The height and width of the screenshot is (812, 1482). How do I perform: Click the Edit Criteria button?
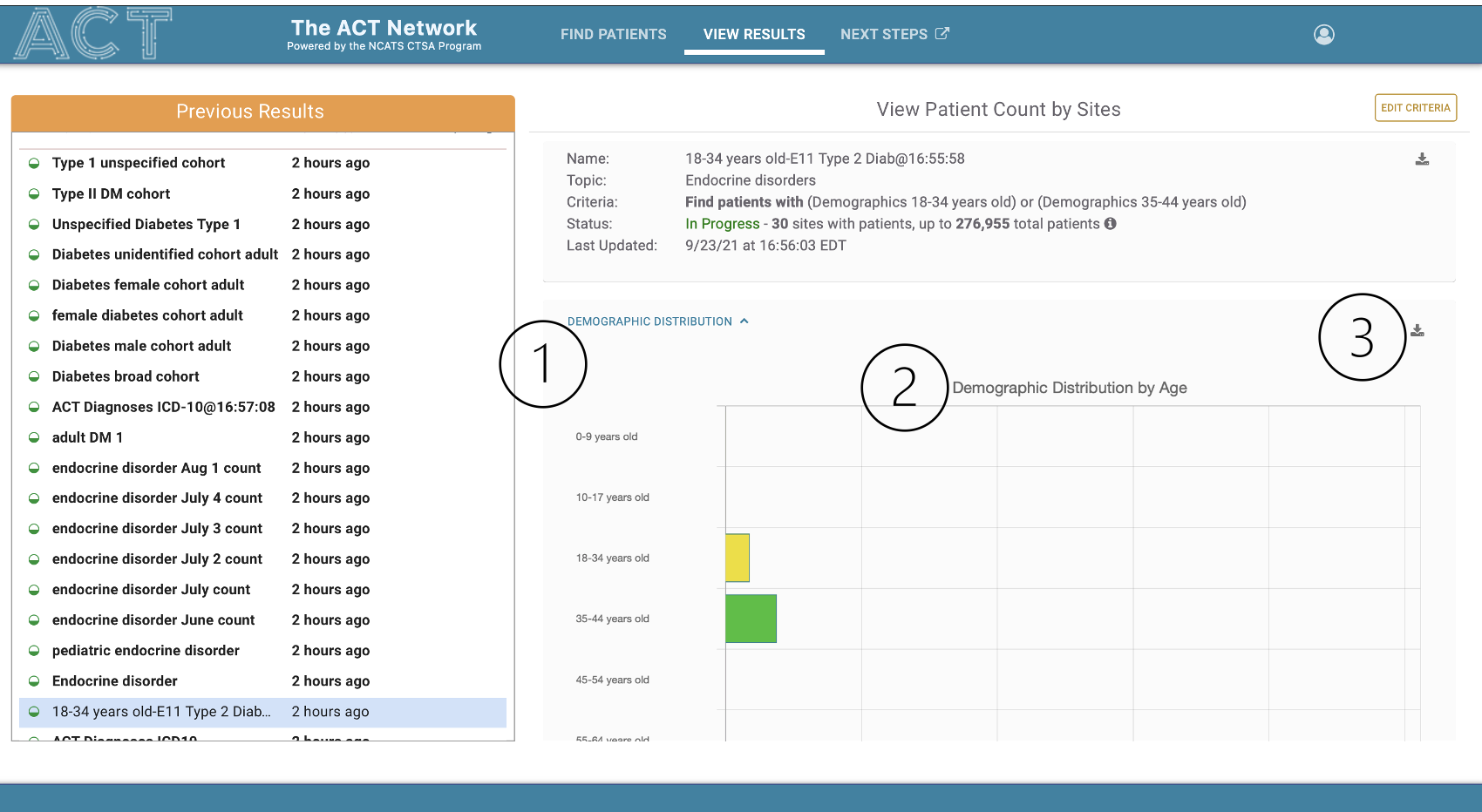(x=1415, y=108)
